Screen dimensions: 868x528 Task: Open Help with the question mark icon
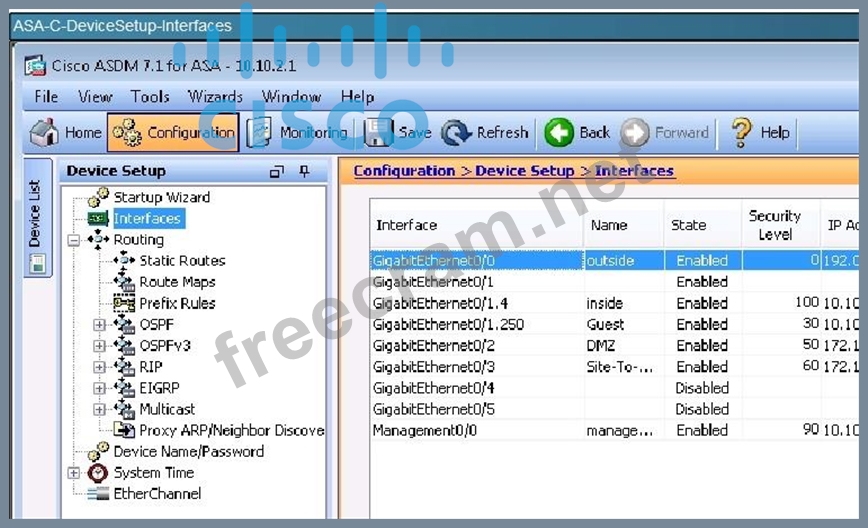pyautogui.click(x=741, y=132)
